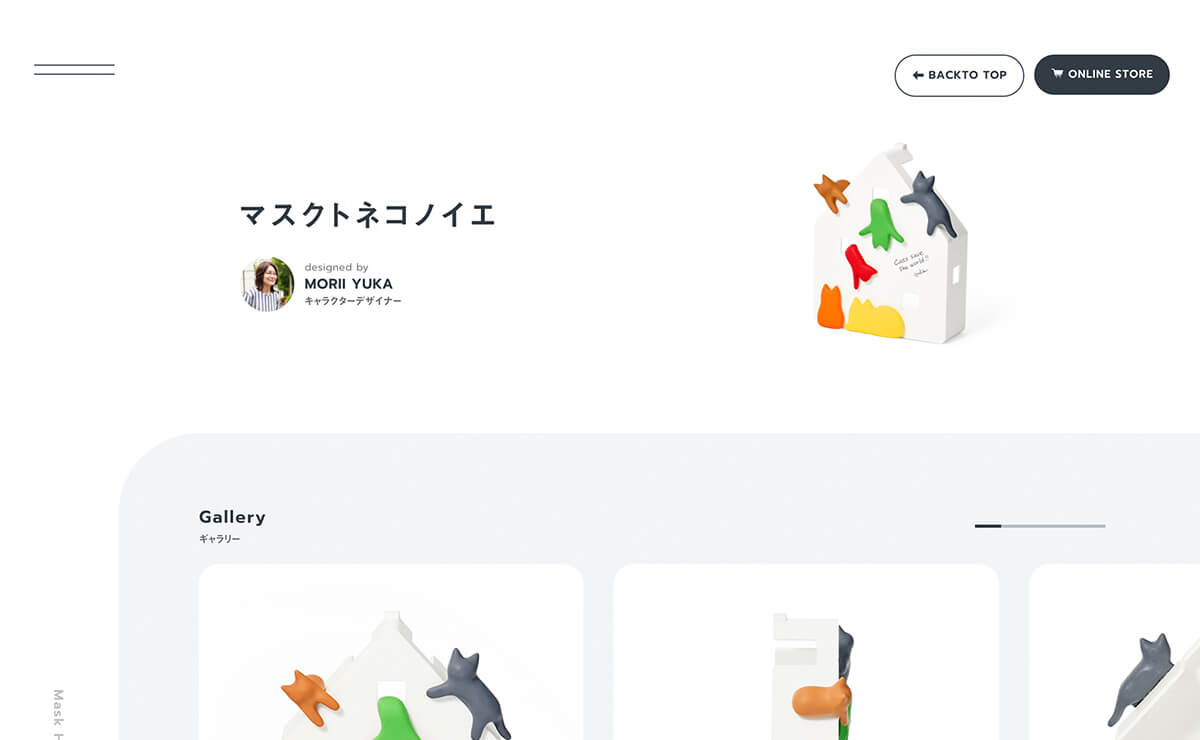The height and width of the screenshot is (740, 1200).
Task: Click the left arrow icon in BACK TO TOP
Action: coord(918,75)
